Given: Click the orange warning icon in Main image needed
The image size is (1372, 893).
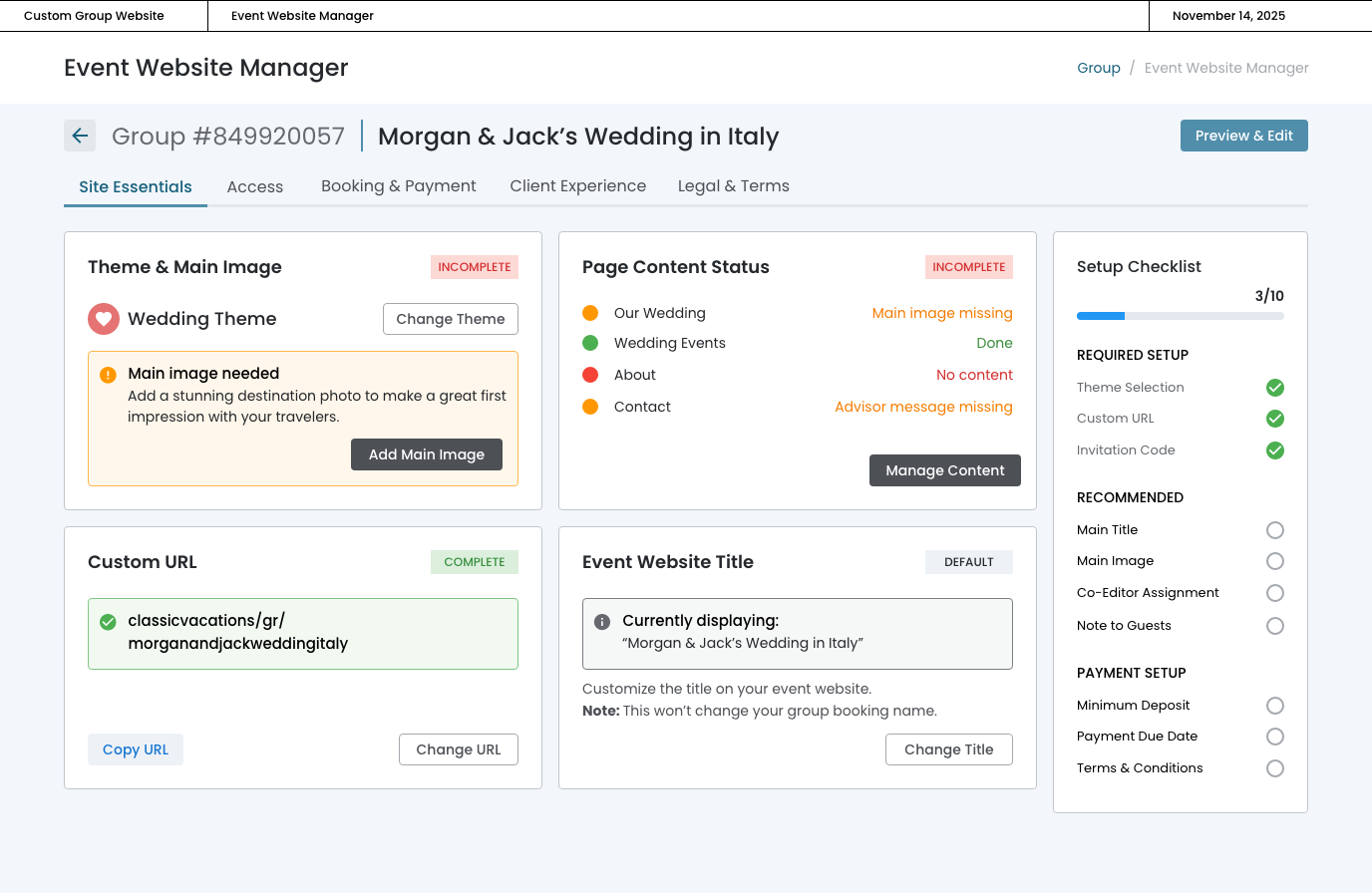Looking at the screenshot, I should [x=108, y=375].
